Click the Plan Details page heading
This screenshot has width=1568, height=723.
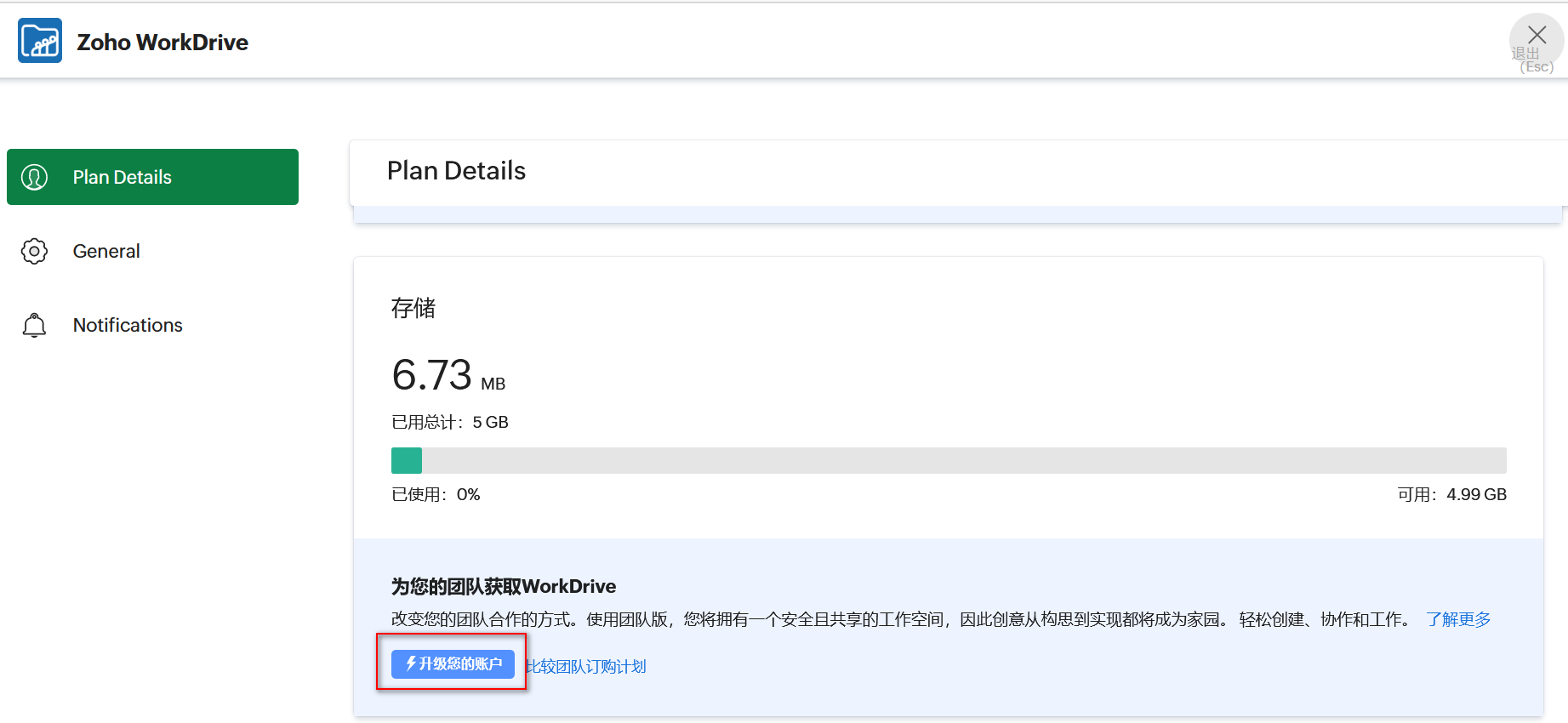tap(456, 171)
